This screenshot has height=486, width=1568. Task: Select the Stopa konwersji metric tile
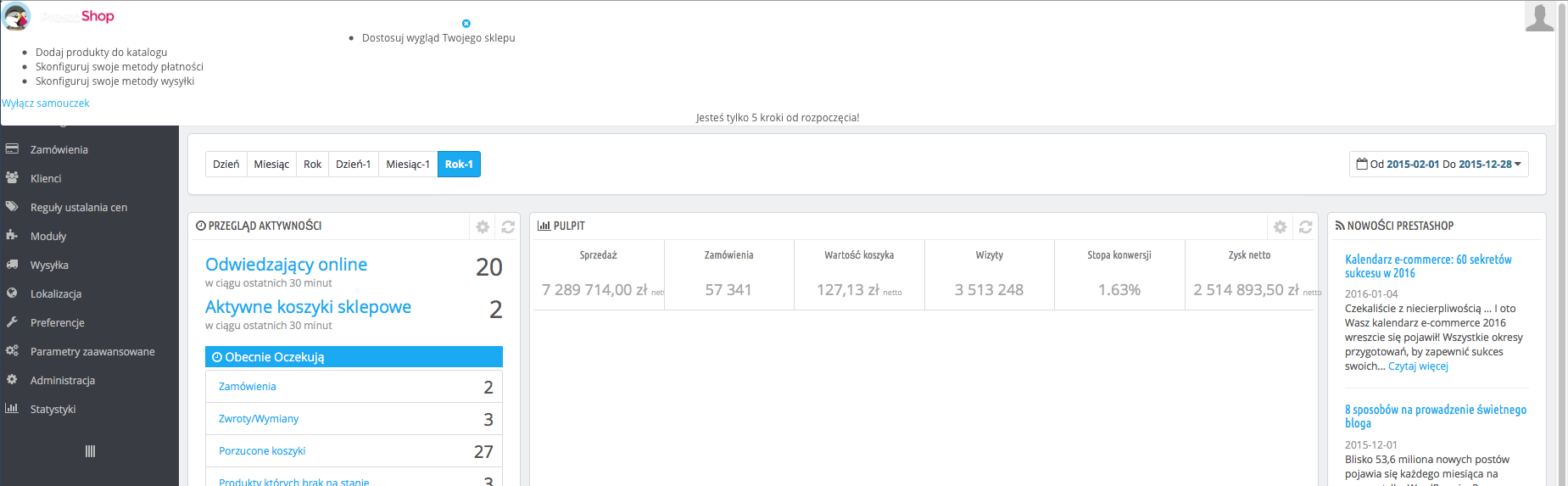pyautogui.click(x=1119, y=275)
